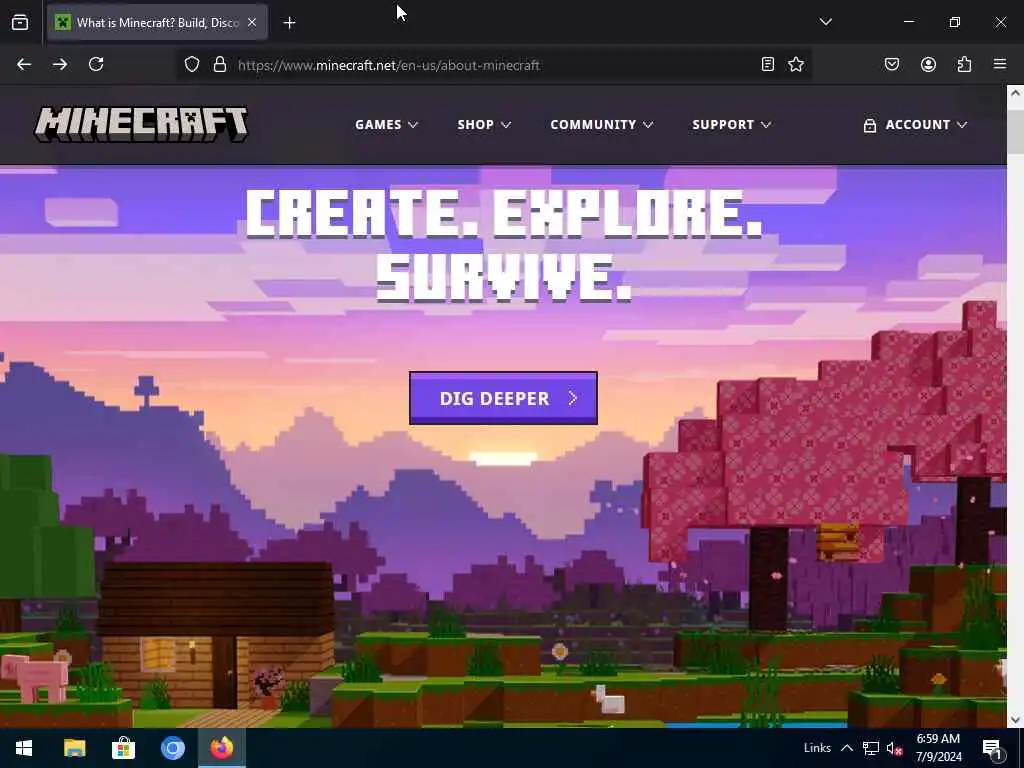Open Microsoft Store from the taskbar
The image size is (1024, 768).
tap(123, 748)
